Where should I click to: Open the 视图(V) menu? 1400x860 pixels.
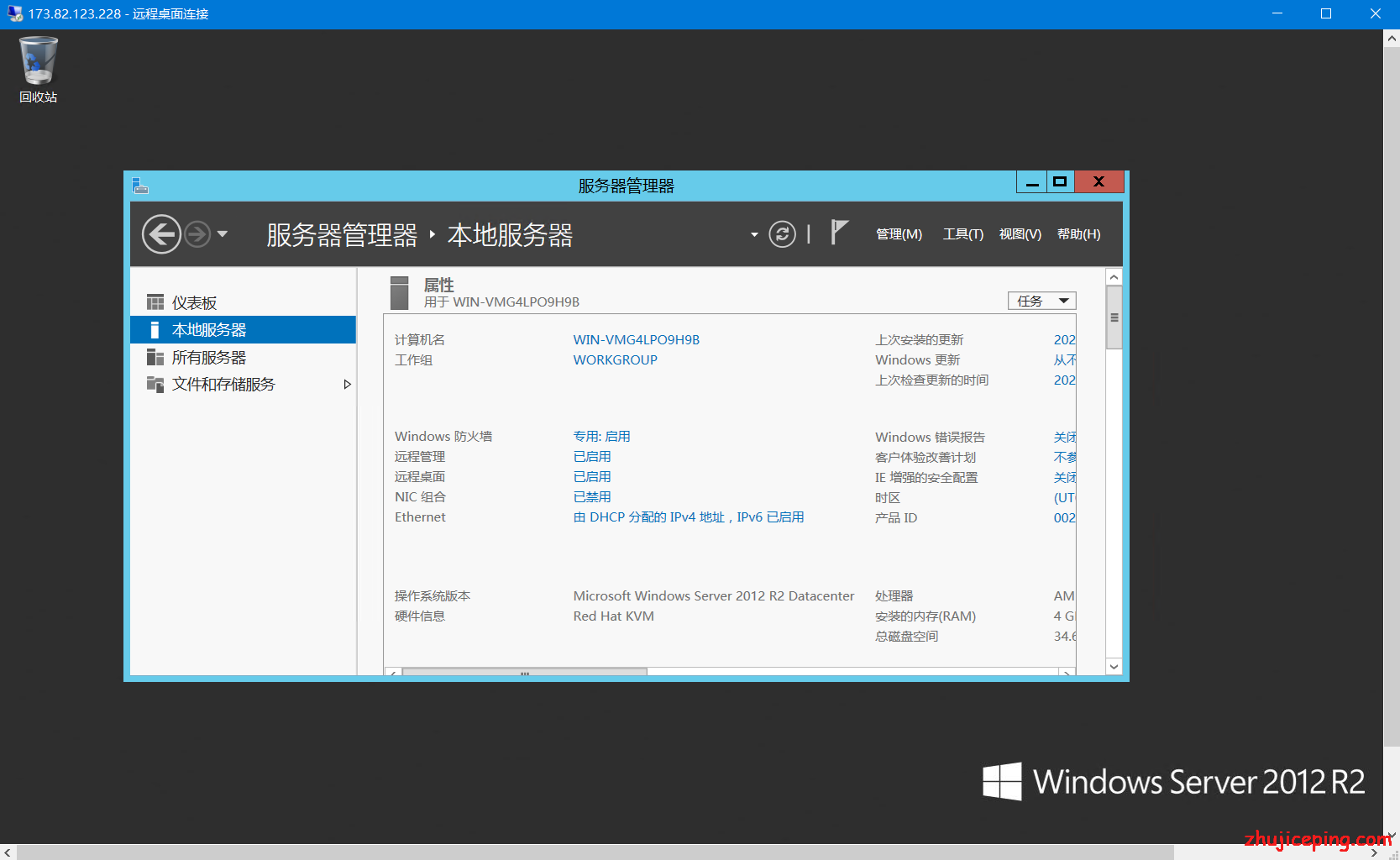pyautogui.click(x=1020, y=234)
